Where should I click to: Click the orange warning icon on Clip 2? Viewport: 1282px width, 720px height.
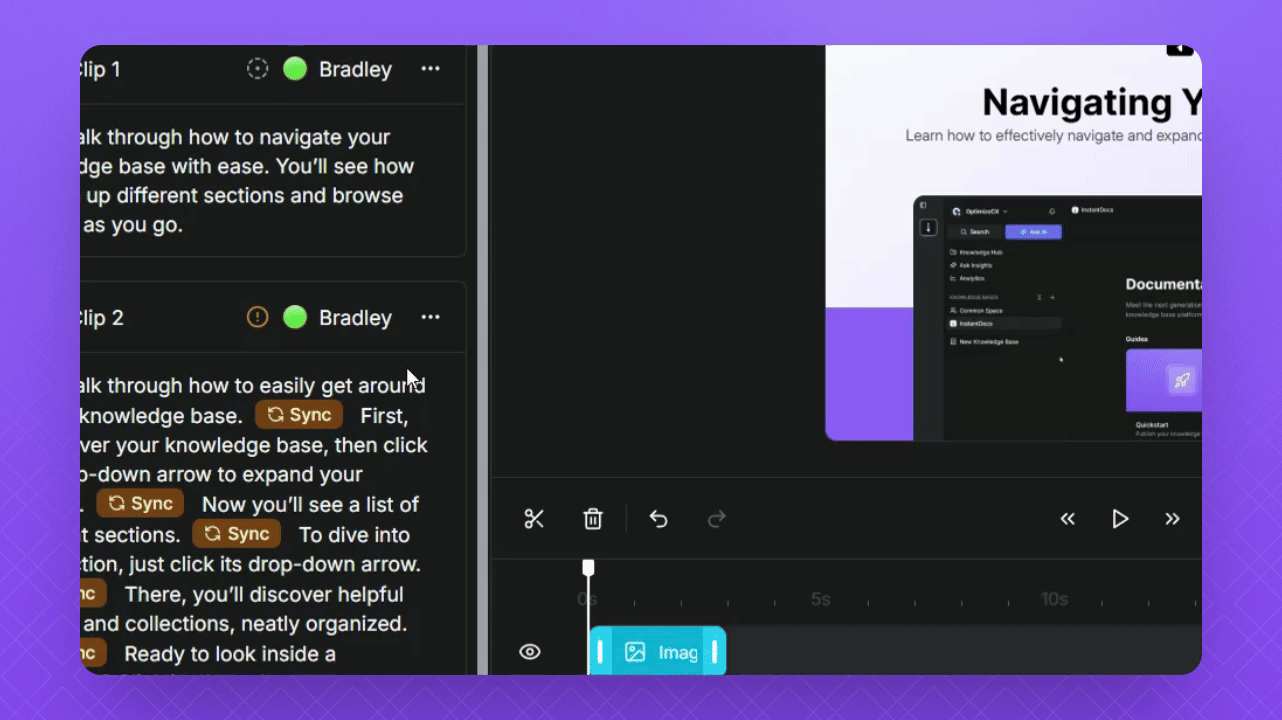(x=258, y=317)
